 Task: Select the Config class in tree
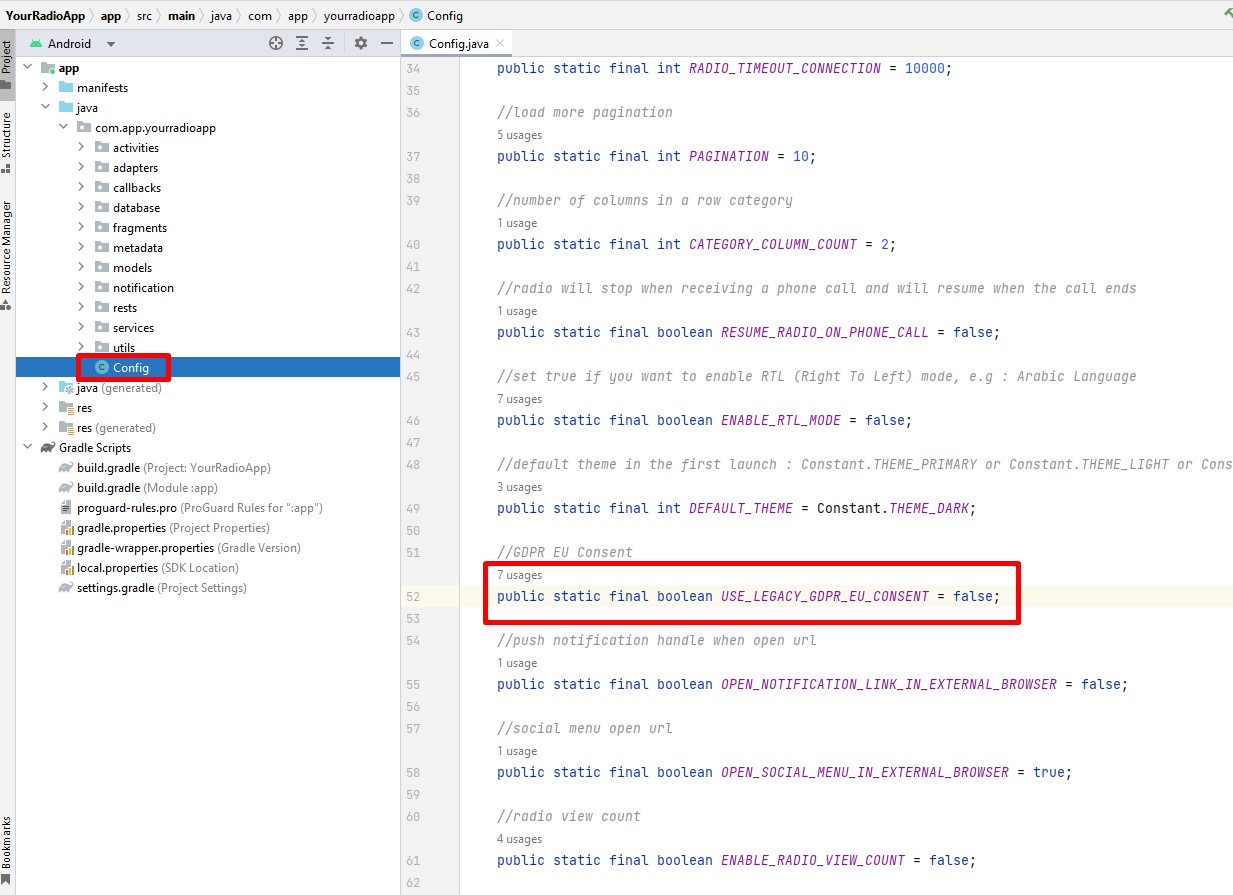[x=208, y=368]
